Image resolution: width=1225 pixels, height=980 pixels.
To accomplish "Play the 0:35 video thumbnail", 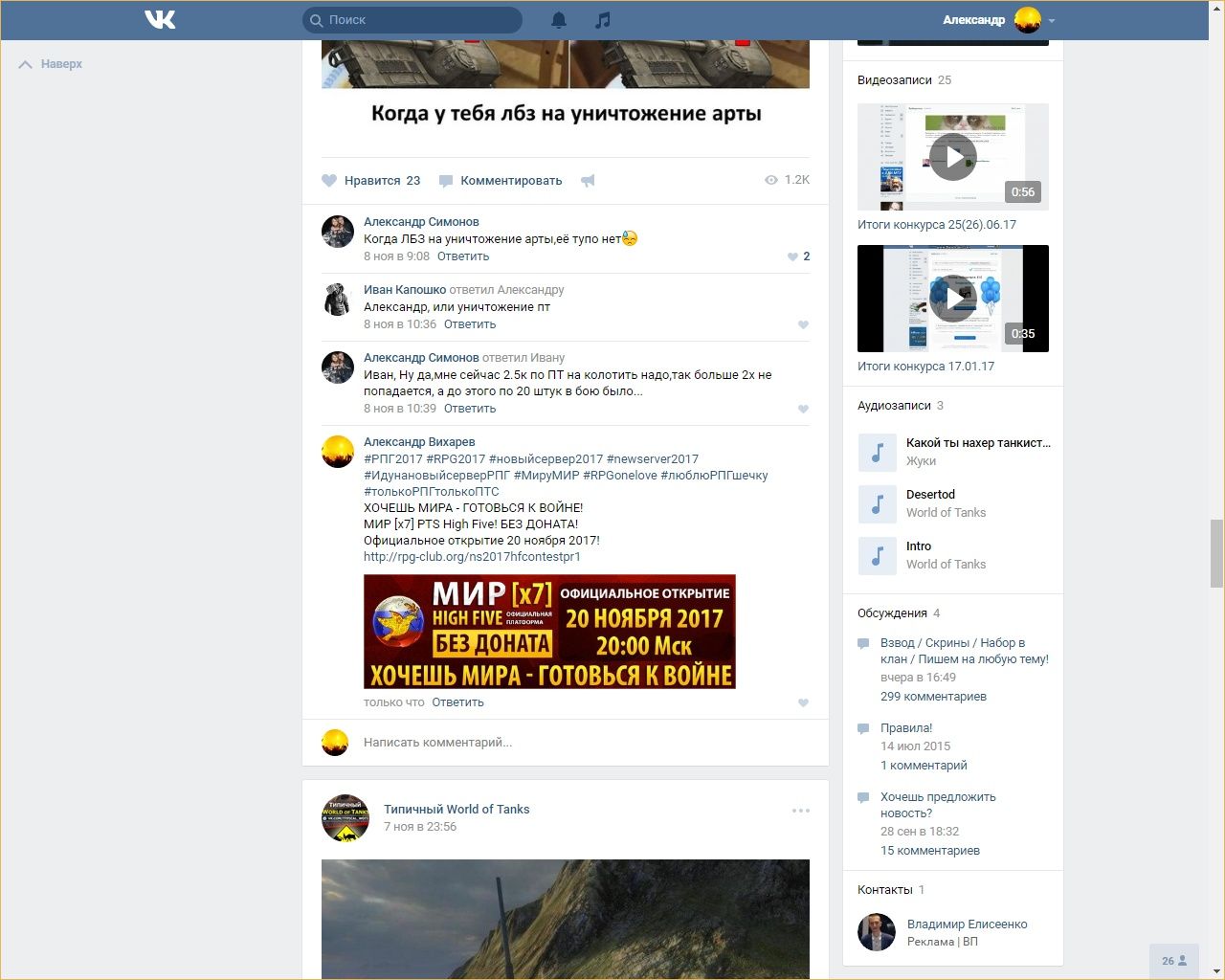I will coord(953,299).
